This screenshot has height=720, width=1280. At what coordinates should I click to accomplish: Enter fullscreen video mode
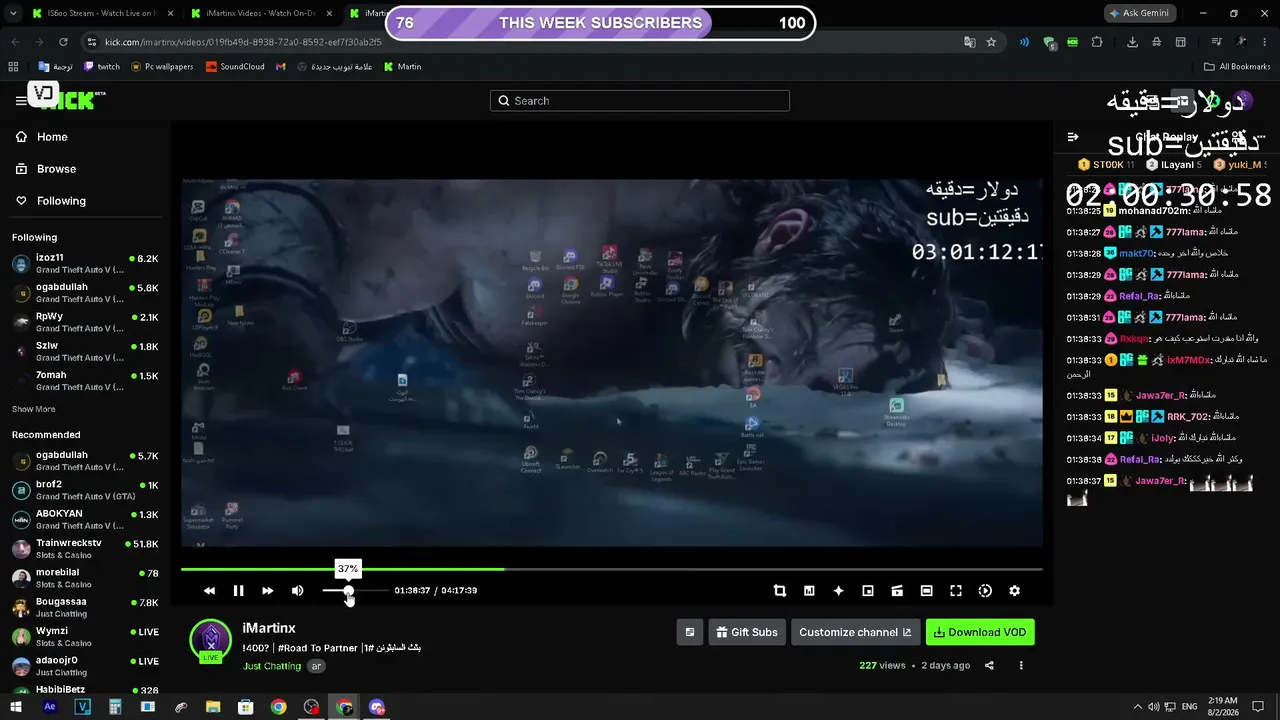pyautogui.click(x=956, y=591)
